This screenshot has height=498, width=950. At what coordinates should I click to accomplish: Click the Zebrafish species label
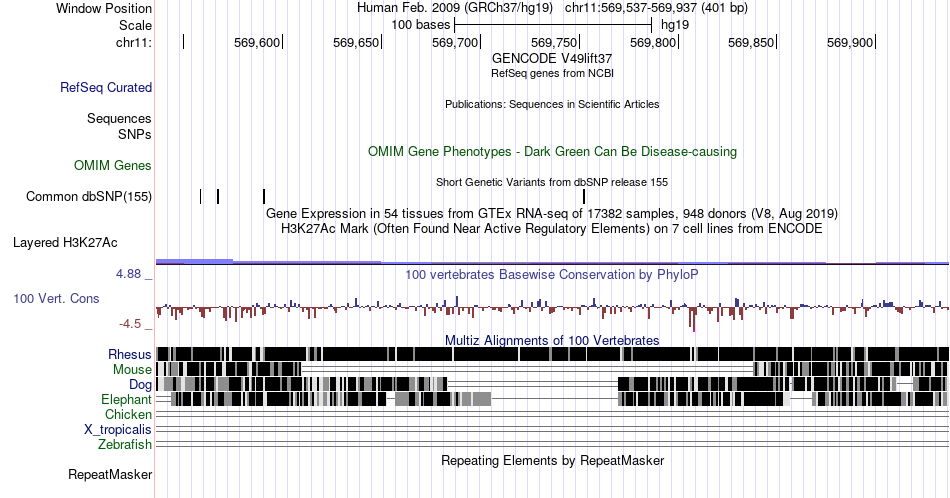tap(125, 444)
